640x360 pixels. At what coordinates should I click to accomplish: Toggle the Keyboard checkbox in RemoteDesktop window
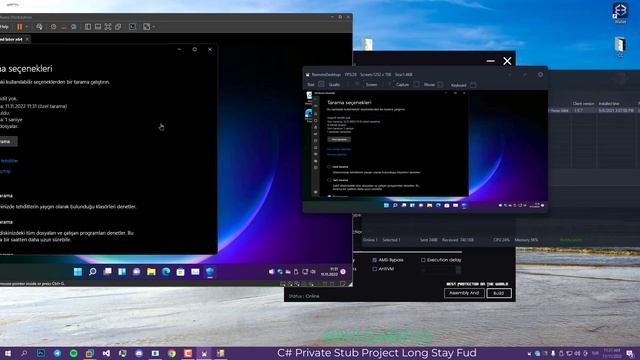[x=473, y=85]
